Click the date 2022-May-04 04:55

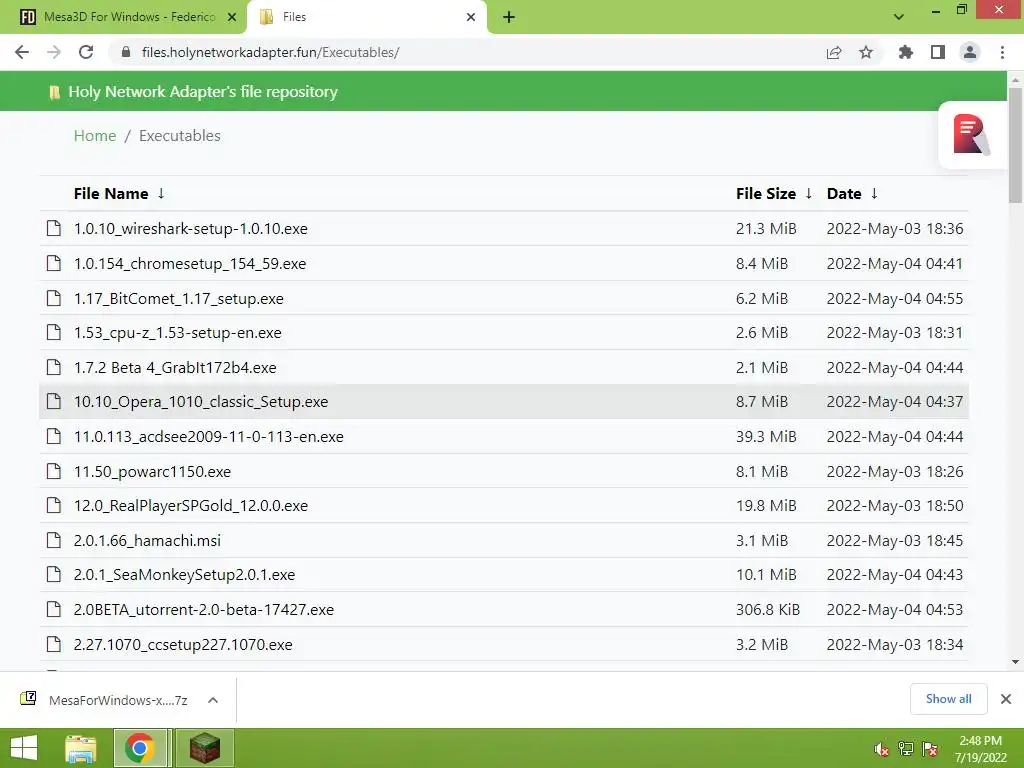[x=895, y=298]
